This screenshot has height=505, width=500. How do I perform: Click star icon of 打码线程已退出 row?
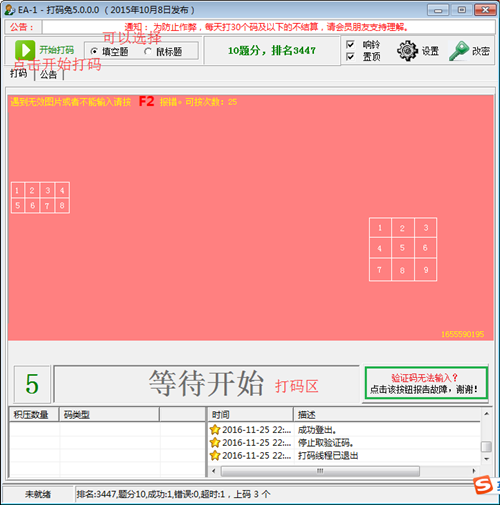[x=215, y=455]
